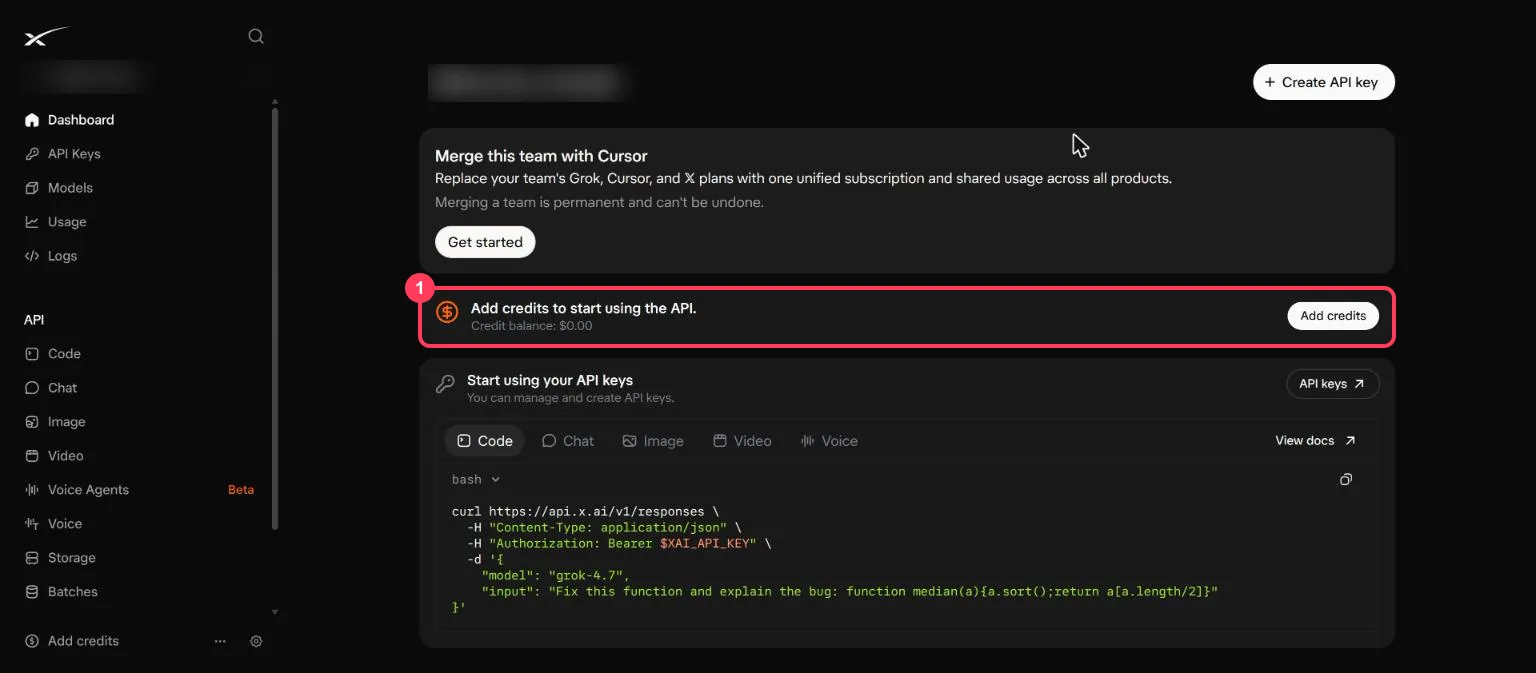This screenshot has width=1536, height=673.
Task: Click the orange dollar coin icon
Action: point(448,313)
